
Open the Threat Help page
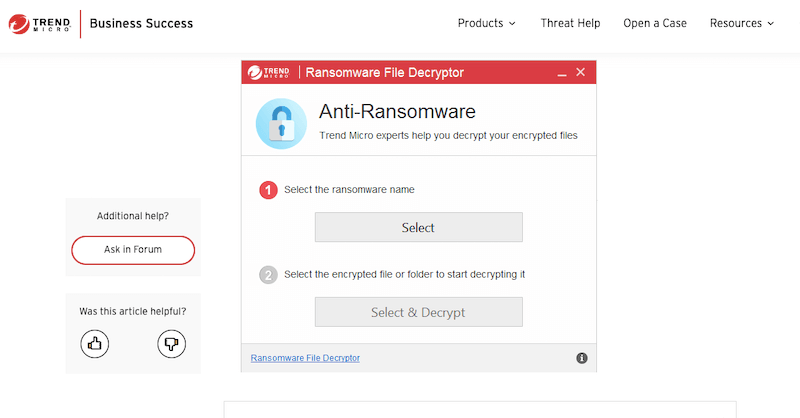pos(570,23)
